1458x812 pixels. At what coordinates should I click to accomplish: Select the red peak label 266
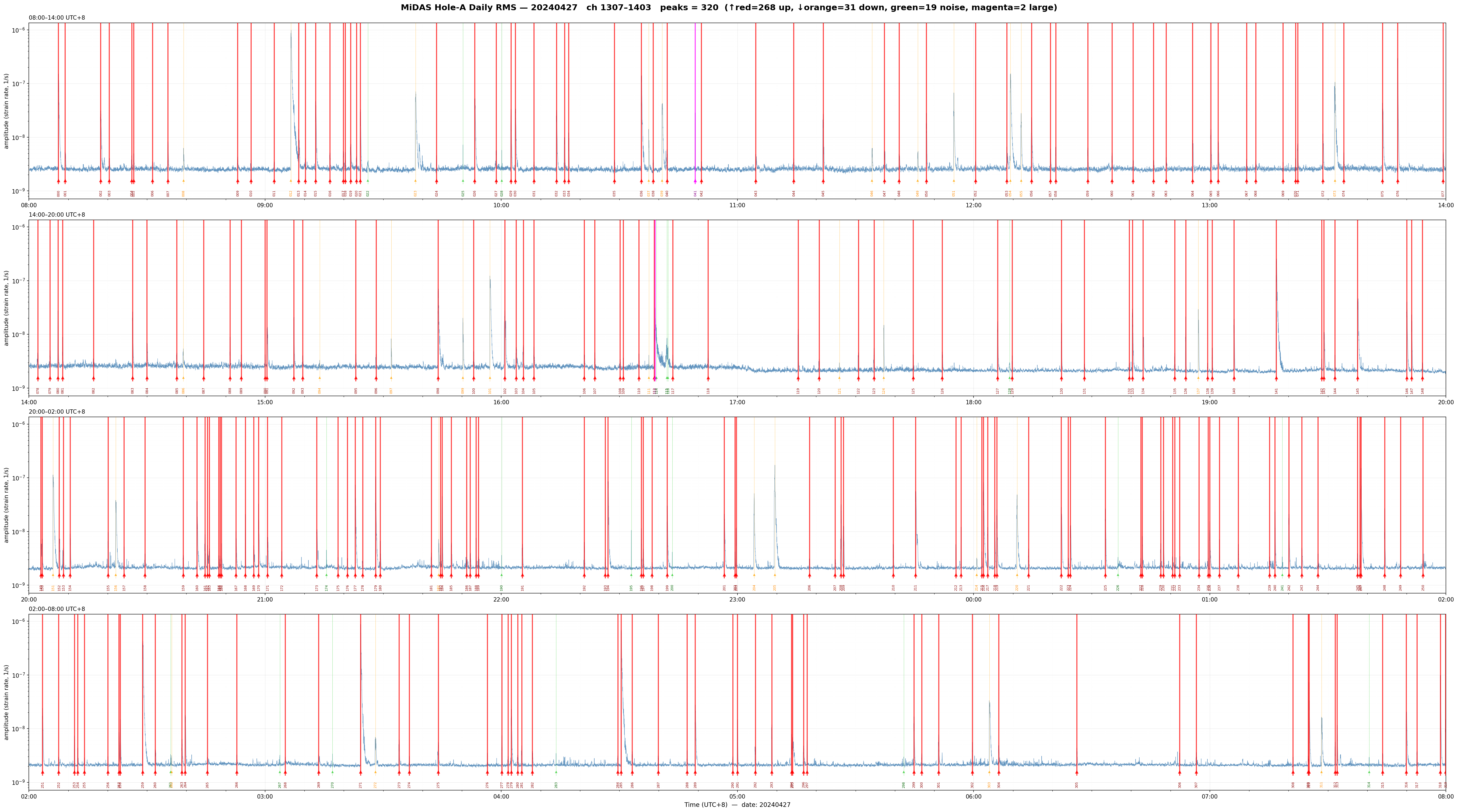pyautogui.click(x=237, y=785)
